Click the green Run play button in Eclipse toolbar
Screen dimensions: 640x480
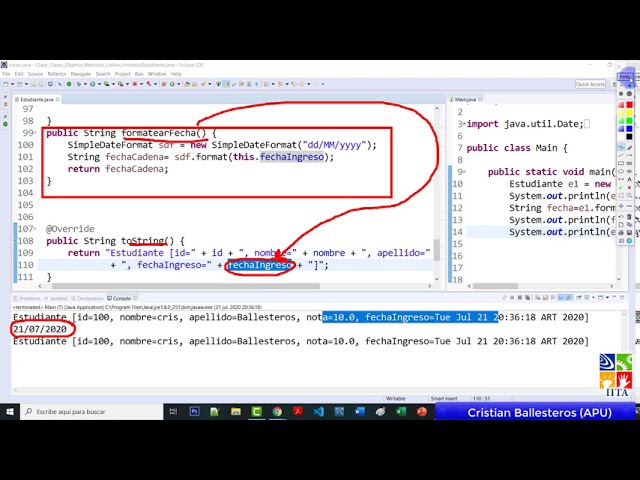tap(93, 84)
